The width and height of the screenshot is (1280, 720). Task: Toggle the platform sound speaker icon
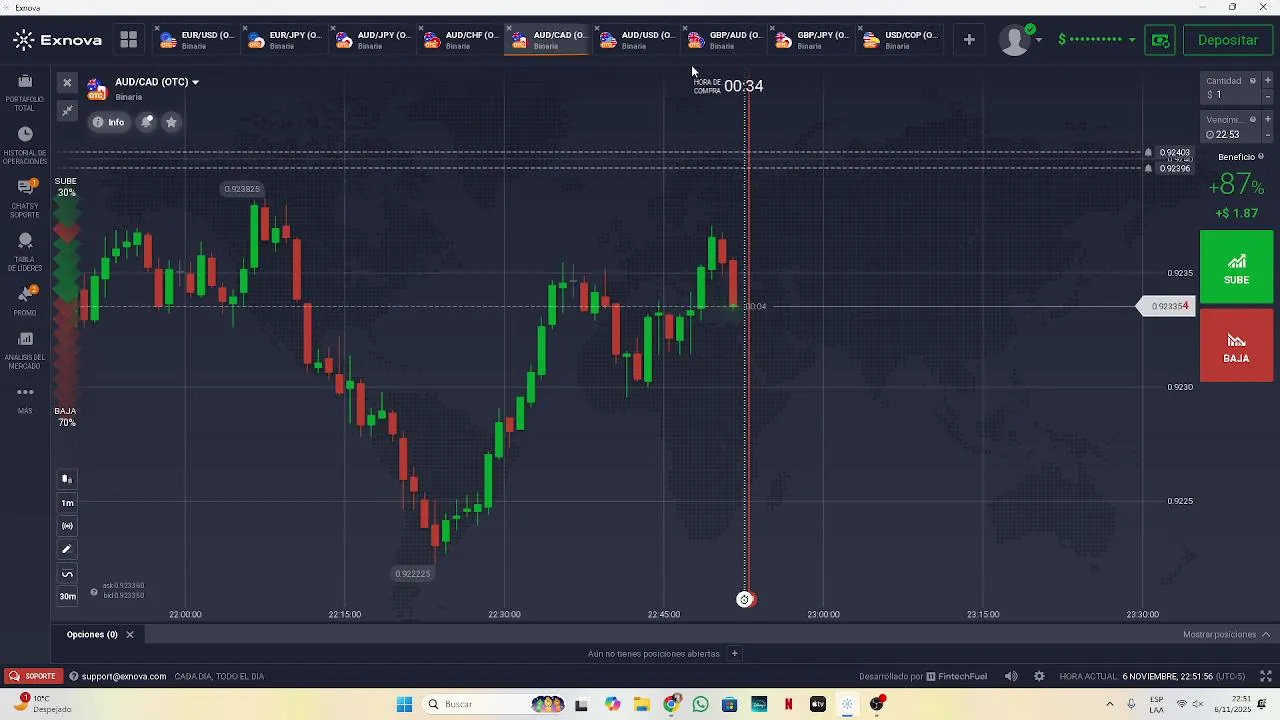(x=1011, y=676)
